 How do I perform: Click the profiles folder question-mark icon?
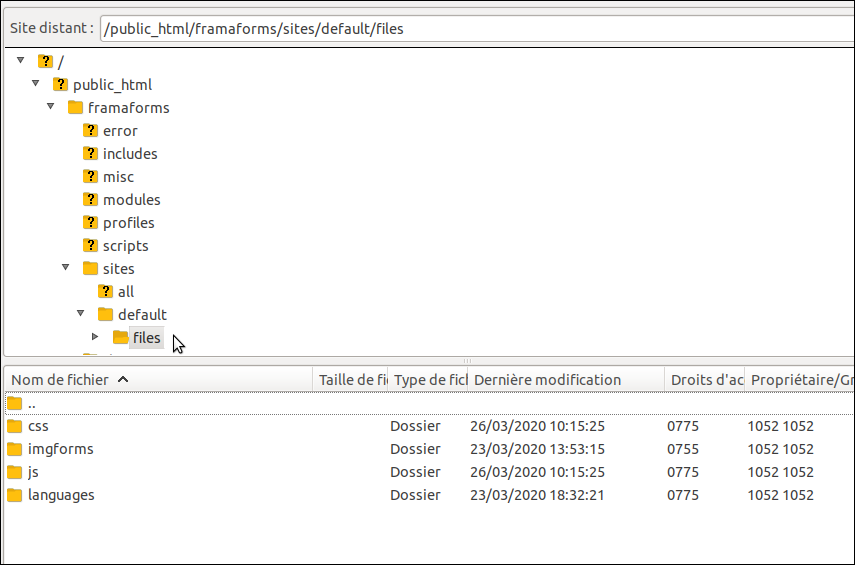91,222
